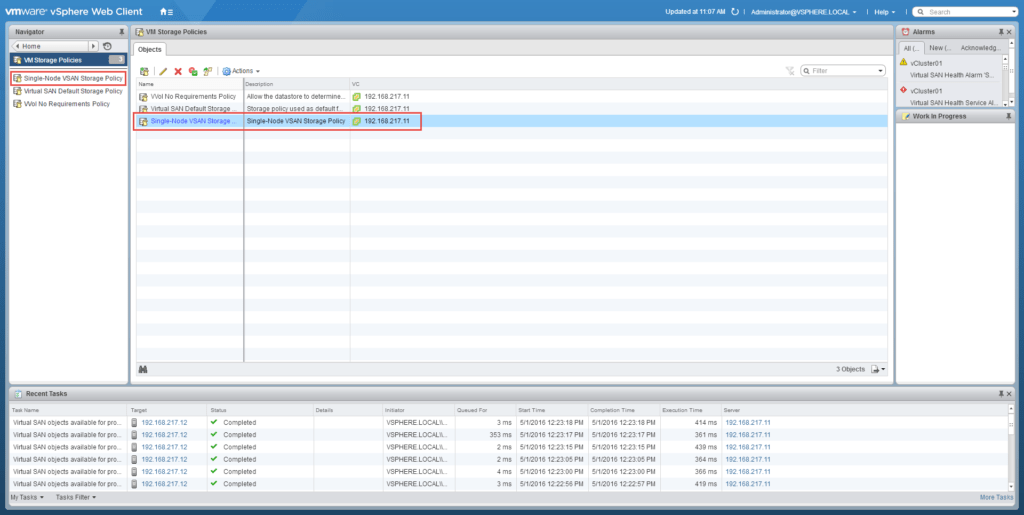The image size is (1024, 515).
Task: Pin the Recent Tasks panel
Action: [1001, 394]
